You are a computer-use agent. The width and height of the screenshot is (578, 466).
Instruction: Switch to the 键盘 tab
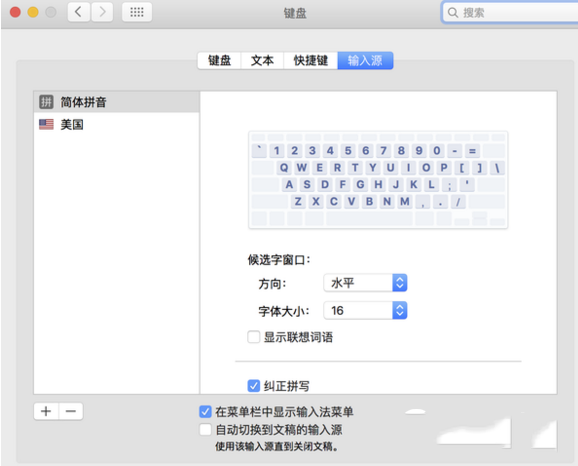[219, 60]
